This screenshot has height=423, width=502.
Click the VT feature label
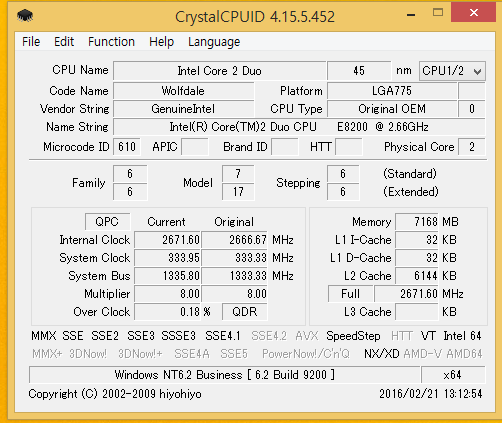pos(428,336)
